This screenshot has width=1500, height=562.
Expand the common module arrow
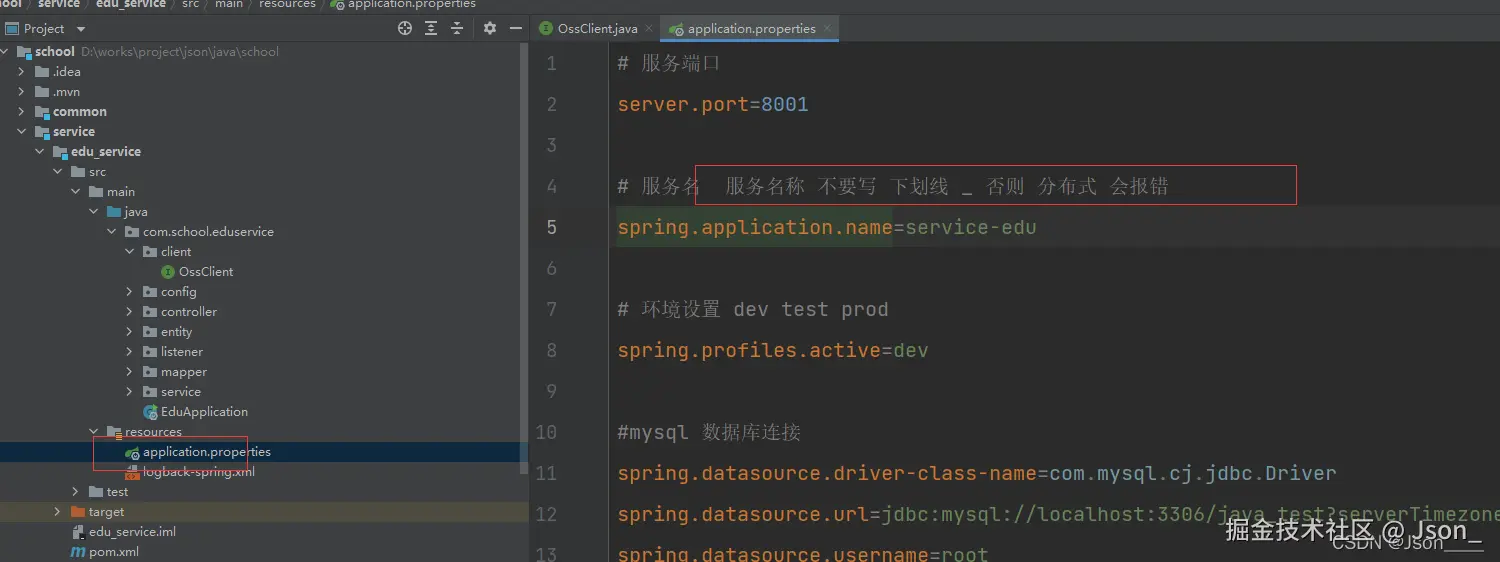(x=22, y=112)
